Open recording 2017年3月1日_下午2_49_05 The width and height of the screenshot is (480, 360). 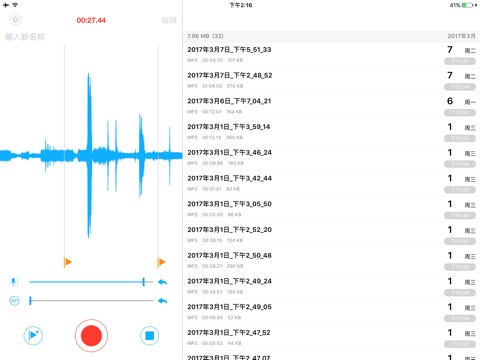coord(332,312)
